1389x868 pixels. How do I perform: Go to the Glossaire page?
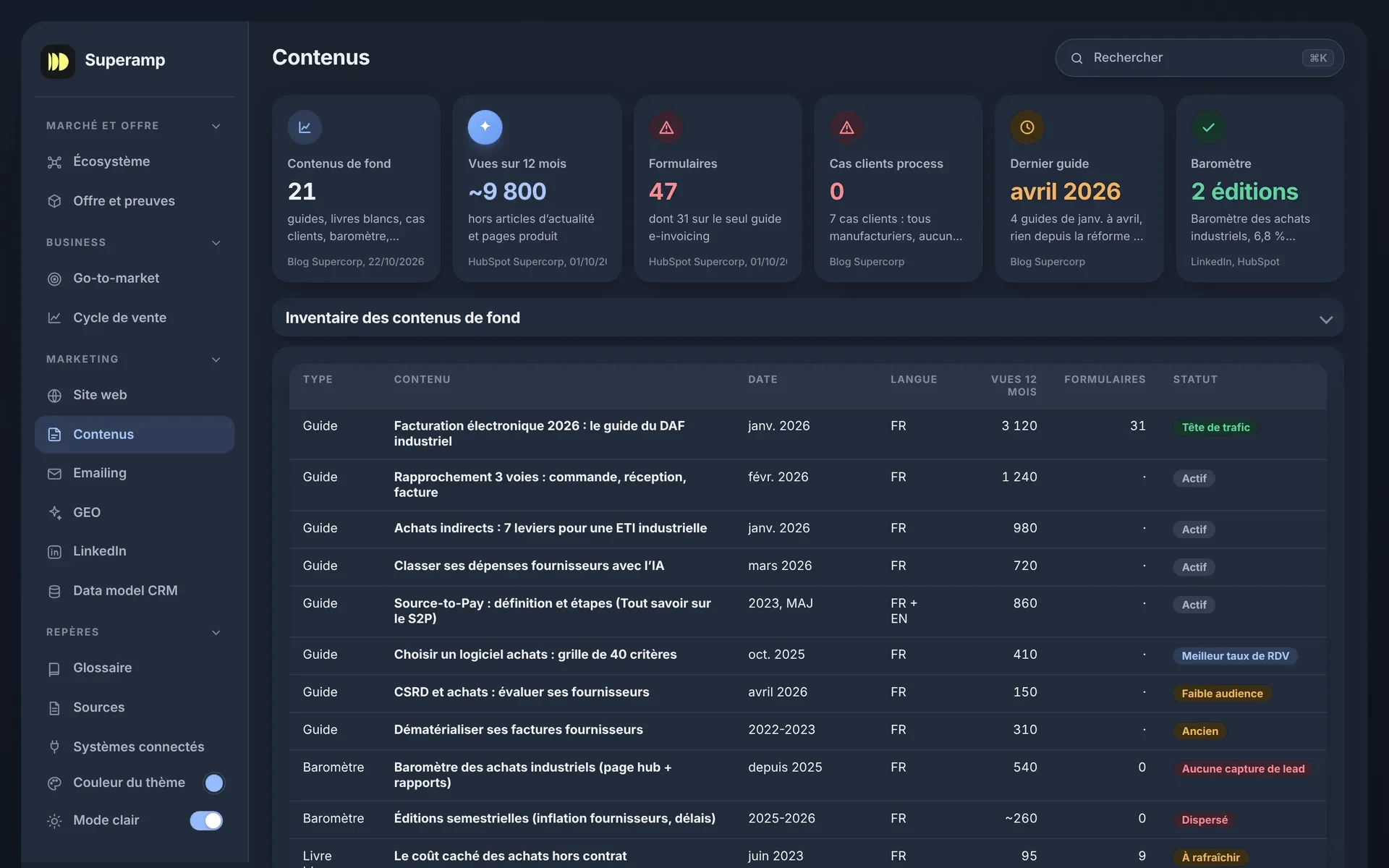click(135, 668)
